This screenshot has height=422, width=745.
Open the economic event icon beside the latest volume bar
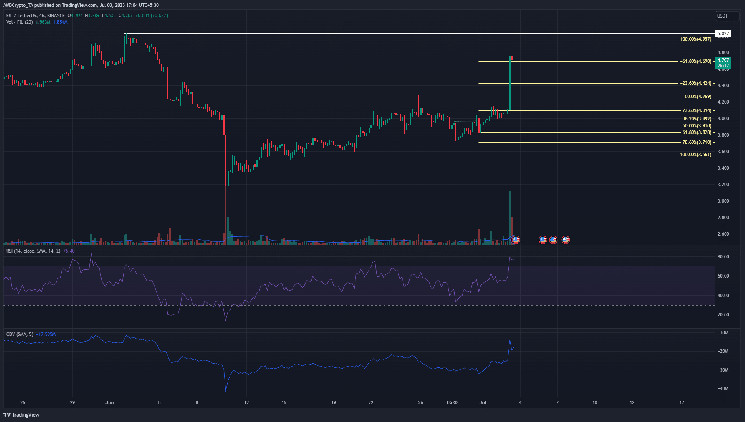click(x=516, y=240)
